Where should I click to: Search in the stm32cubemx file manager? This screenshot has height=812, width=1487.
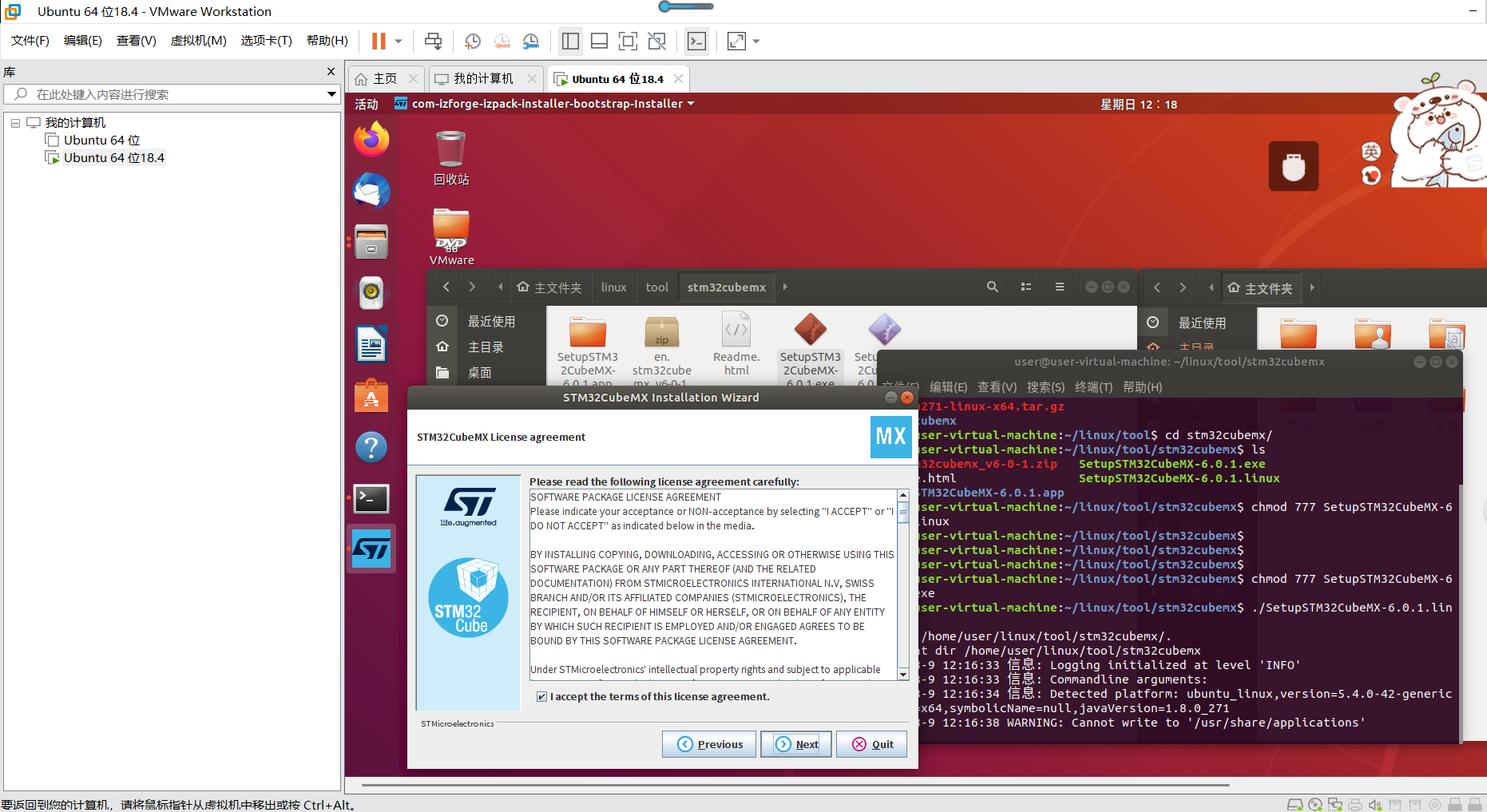[992, 287]
